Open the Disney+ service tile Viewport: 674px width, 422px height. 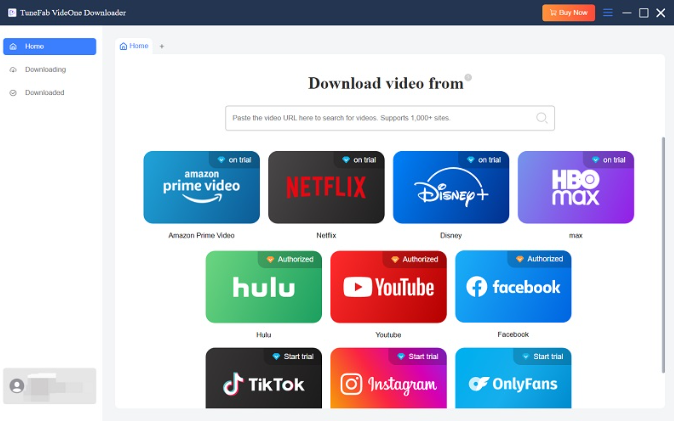(451, 187)
